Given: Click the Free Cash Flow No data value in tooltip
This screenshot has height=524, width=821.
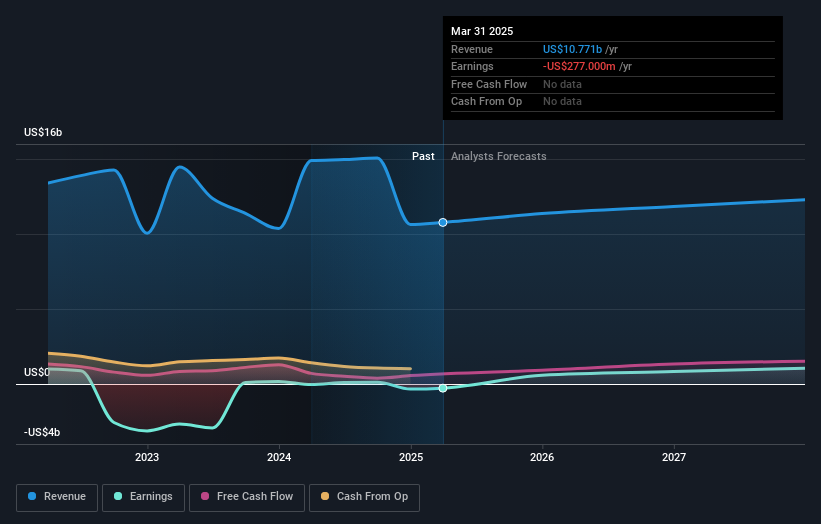Looking at the screenshot, I should (x=562, y=84).
